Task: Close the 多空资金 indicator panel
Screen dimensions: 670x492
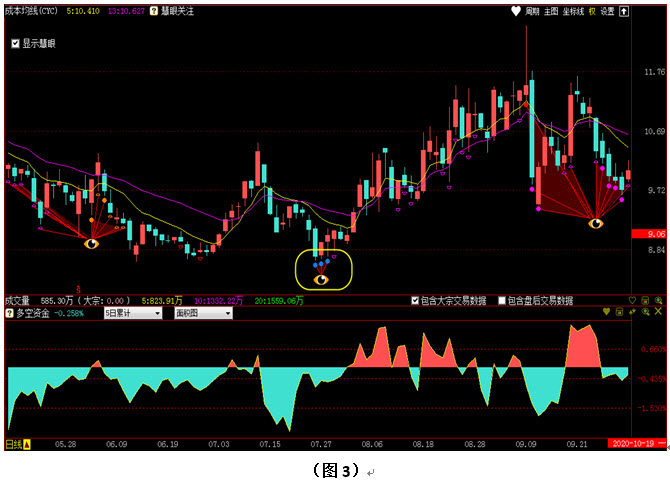Action: coord(657,313)
